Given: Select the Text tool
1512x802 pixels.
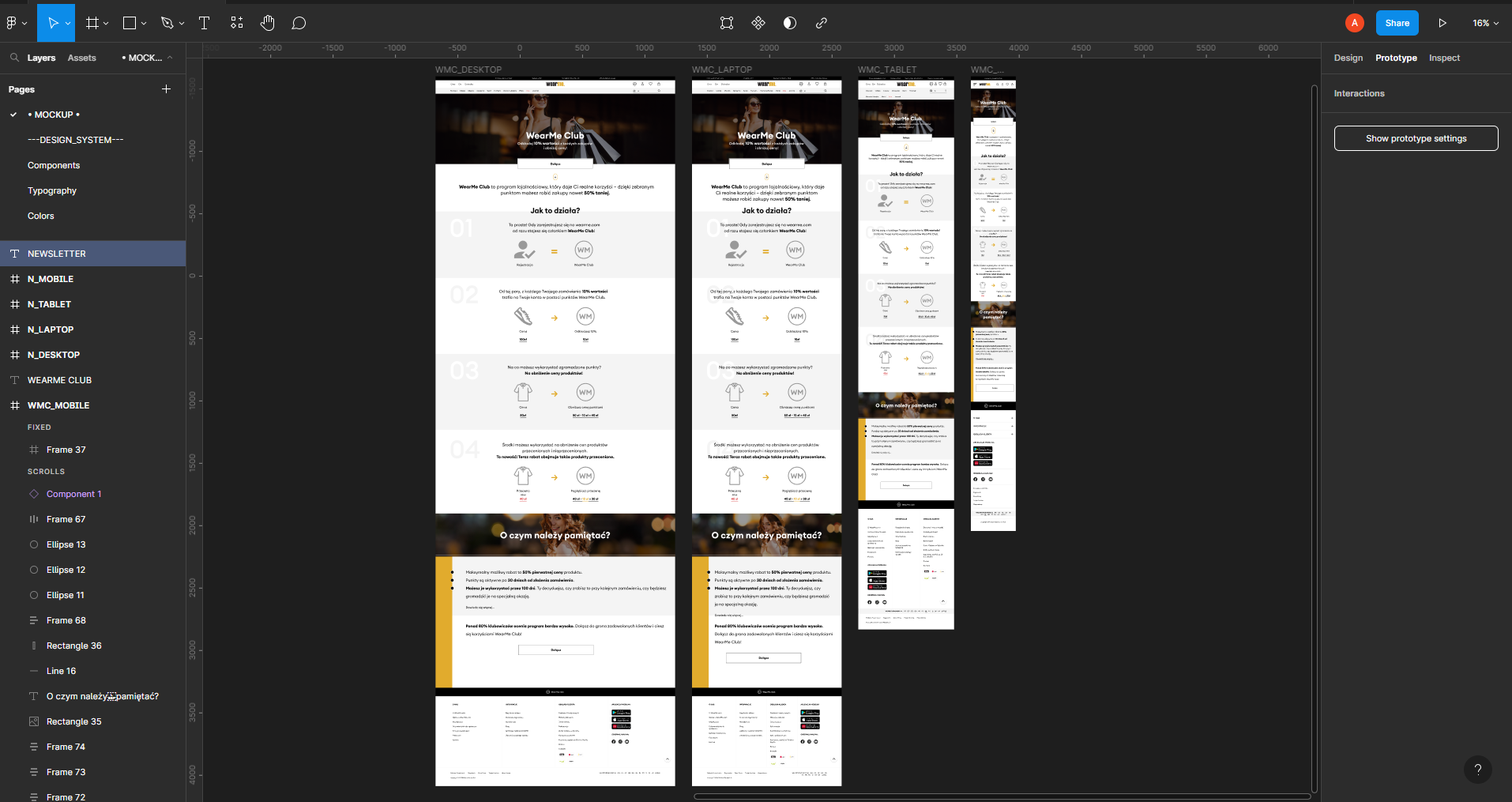Looking at the screenshot, I should [x=204, y=23].
